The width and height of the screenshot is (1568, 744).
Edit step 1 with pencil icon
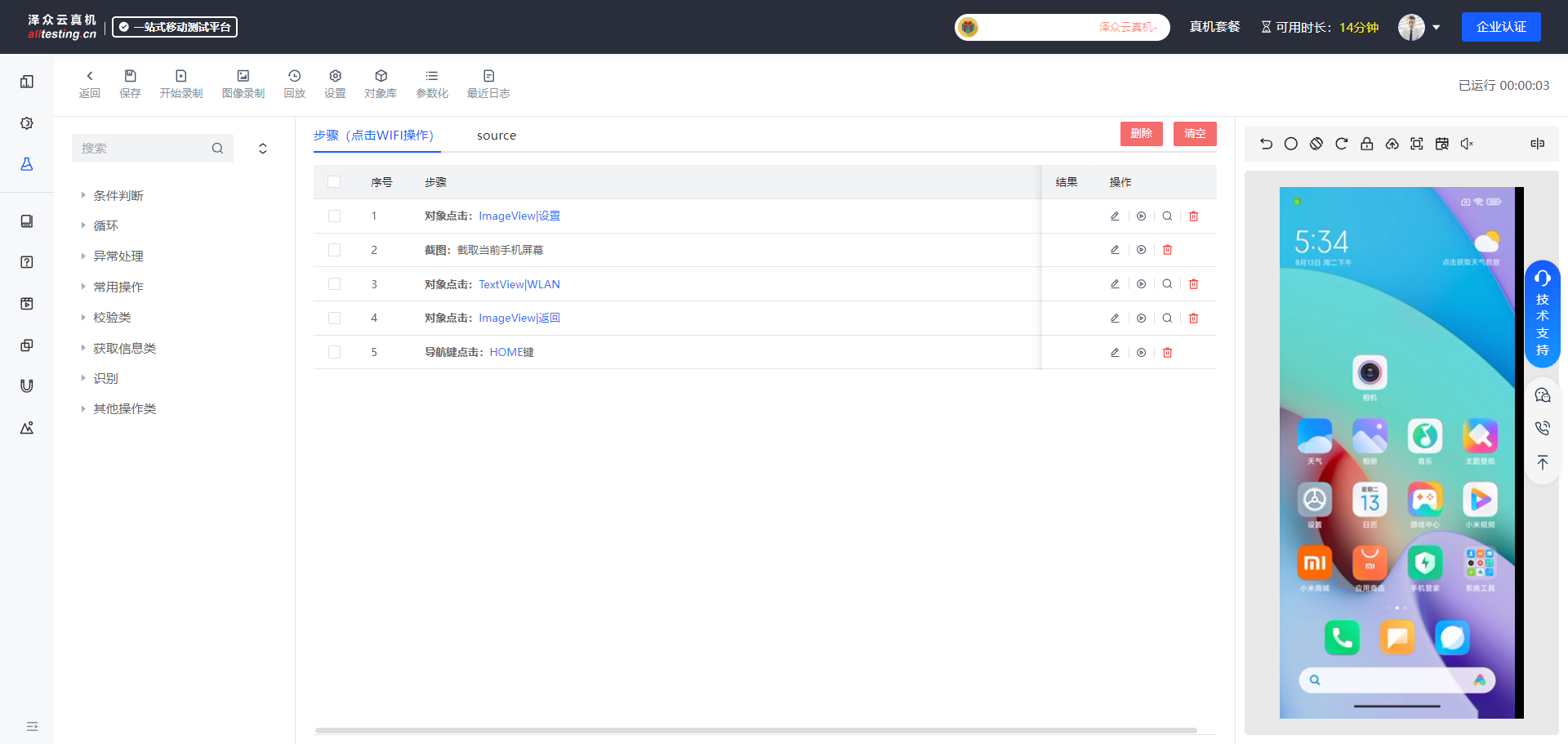point(1115,216)
